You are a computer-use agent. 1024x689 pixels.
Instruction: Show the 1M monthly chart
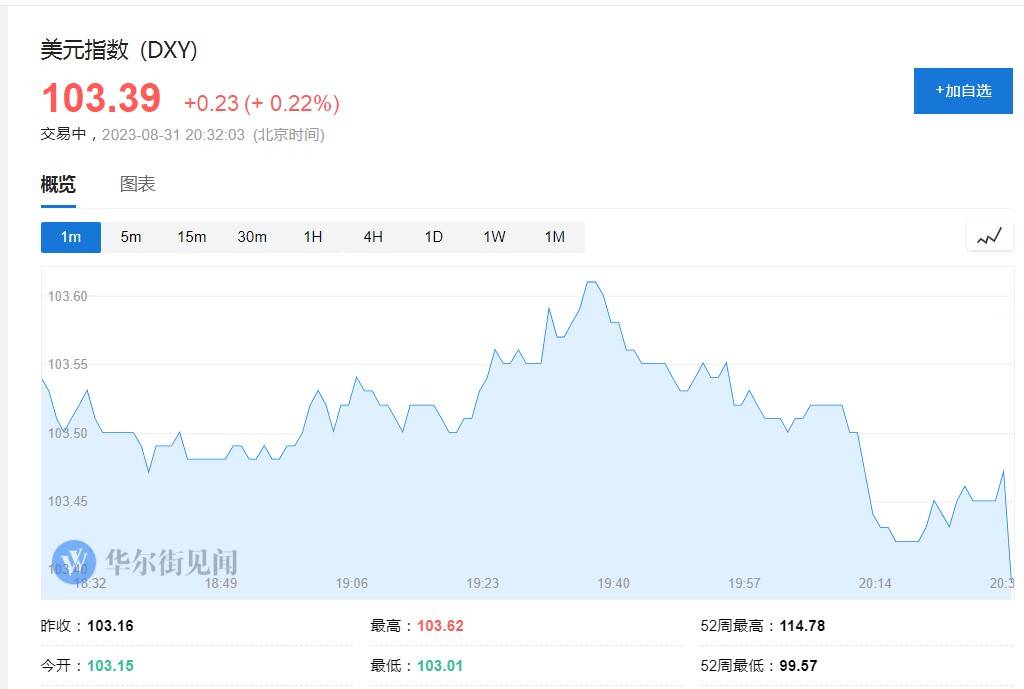(x=555, y=237)
